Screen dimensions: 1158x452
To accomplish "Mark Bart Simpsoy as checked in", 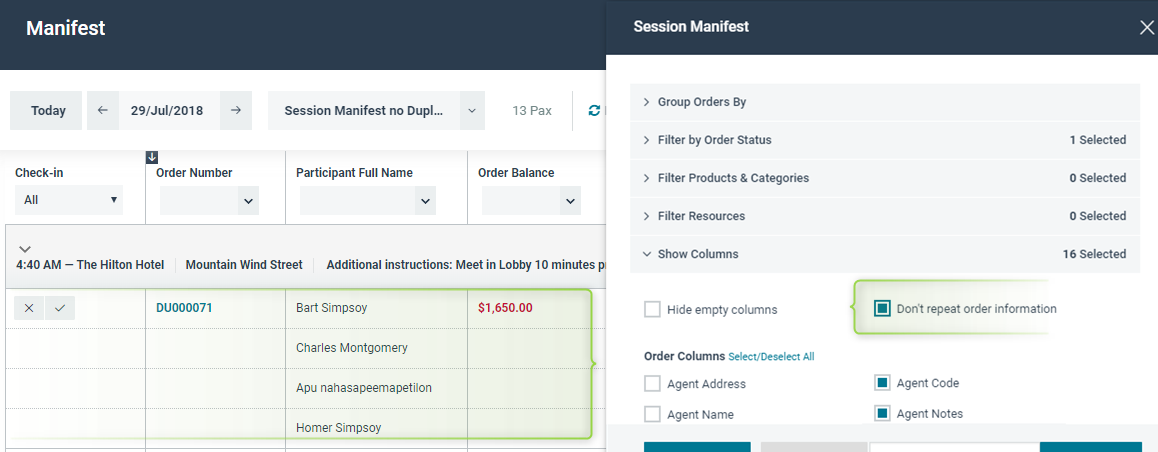I will coord(60,308).
